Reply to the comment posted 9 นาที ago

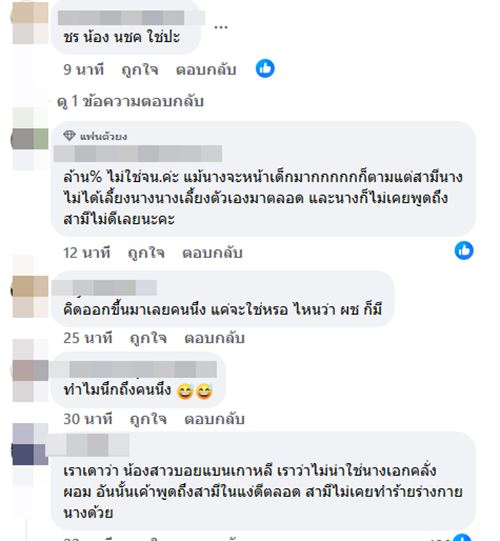pos(206,70)
